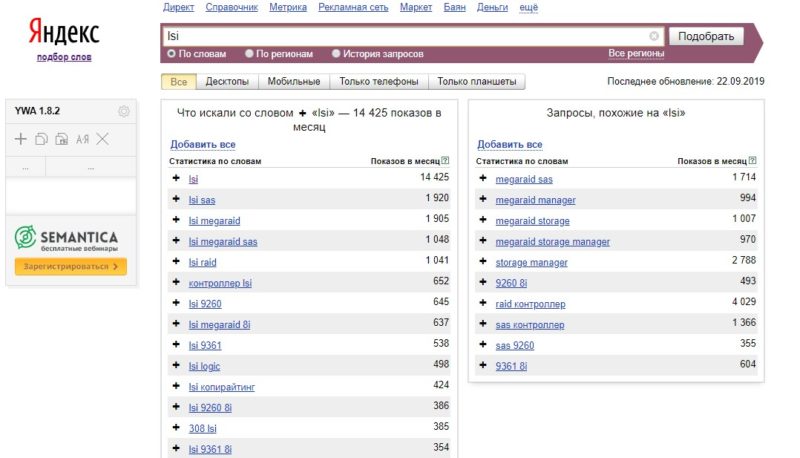This screenshot has height=458, width=800.
Task: Add 'storage manager' via plus icon
Action: tap(483, 261)
